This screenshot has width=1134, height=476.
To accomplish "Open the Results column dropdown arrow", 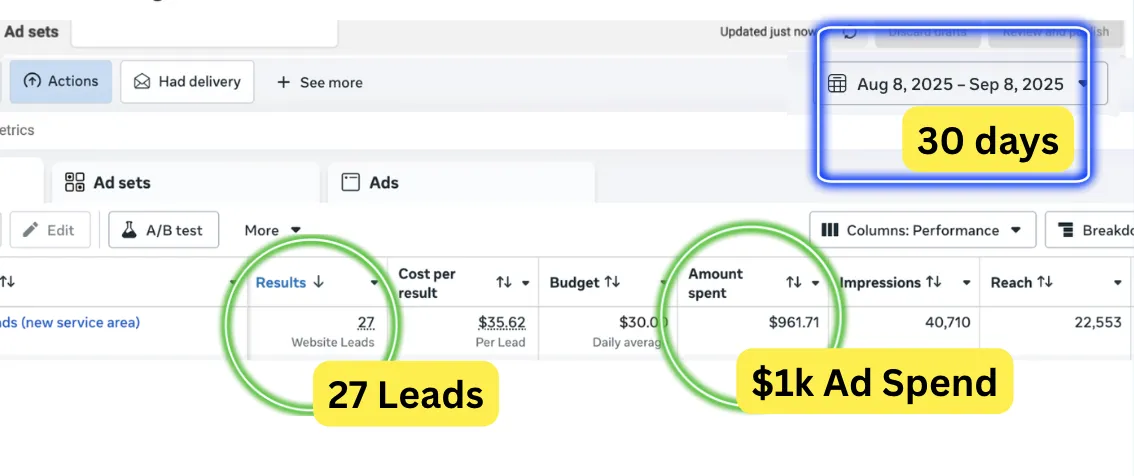I will pos(375,283).
